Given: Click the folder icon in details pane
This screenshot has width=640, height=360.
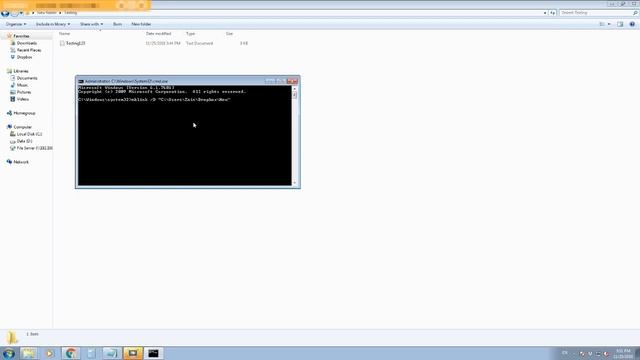Looking at the screenshot, I should pyautogui.click(x=12, y=338).
